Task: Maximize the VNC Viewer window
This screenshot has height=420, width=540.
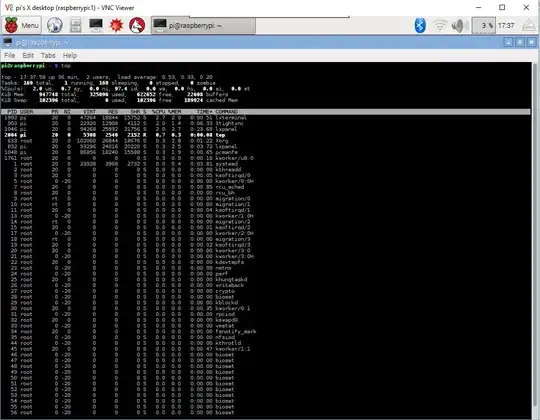Action: point(502,7)
